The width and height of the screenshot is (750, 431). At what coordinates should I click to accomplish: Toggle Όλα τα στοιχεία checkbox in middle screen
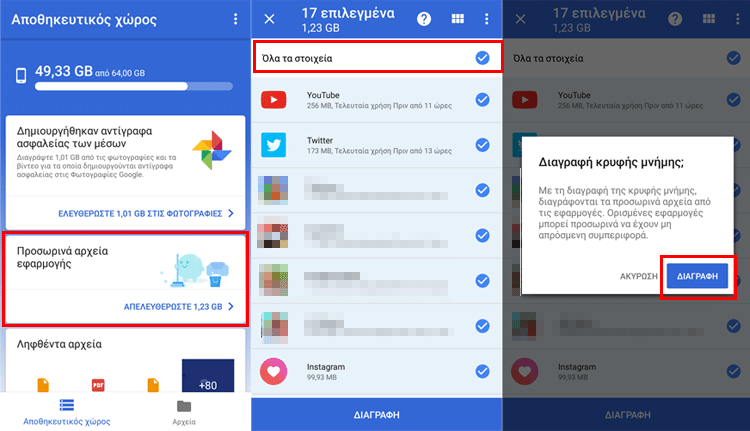[x=483, y=58]
